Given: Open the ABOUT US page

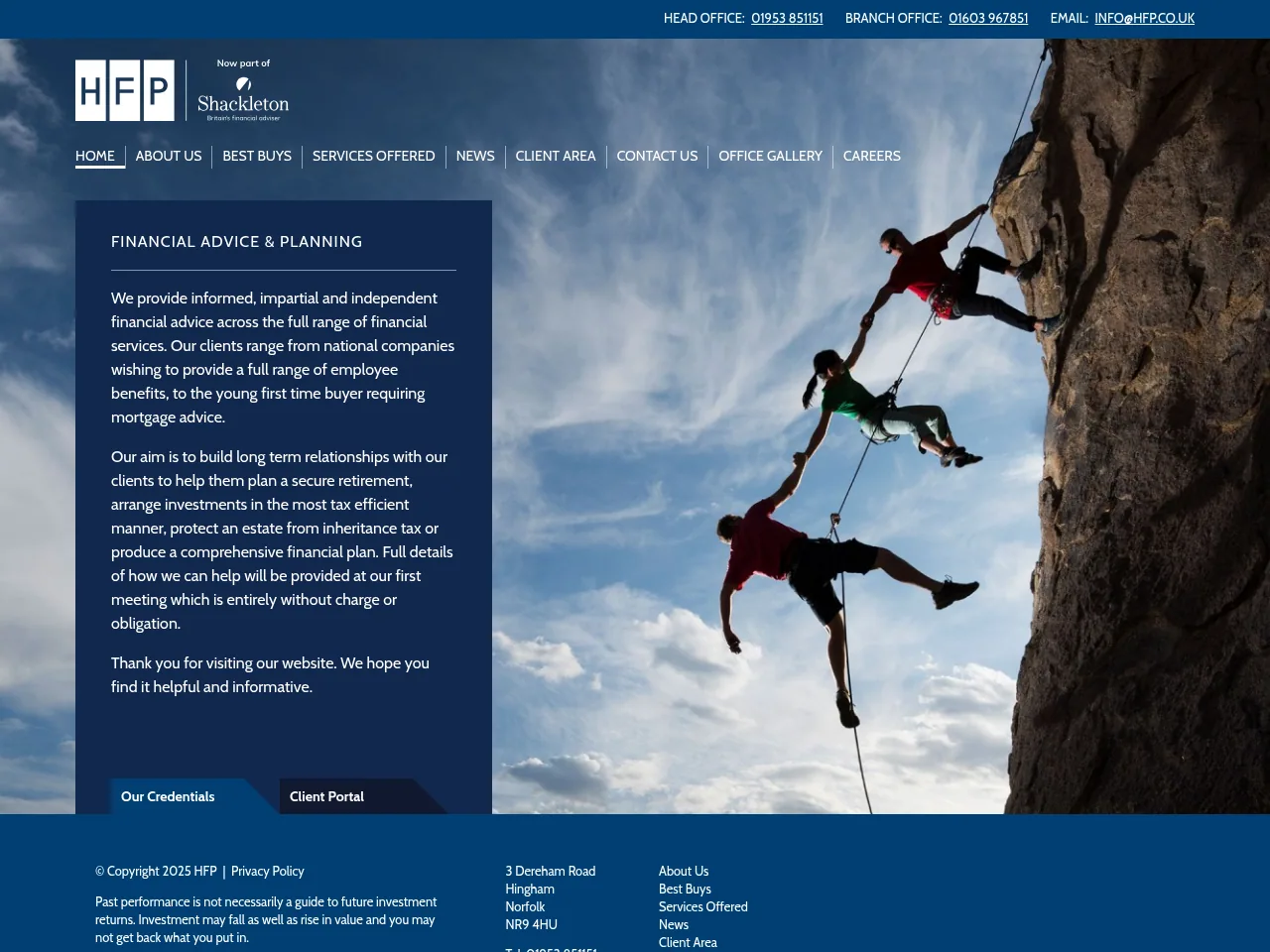Looking at the screenshot, I should tap(169, 156).
